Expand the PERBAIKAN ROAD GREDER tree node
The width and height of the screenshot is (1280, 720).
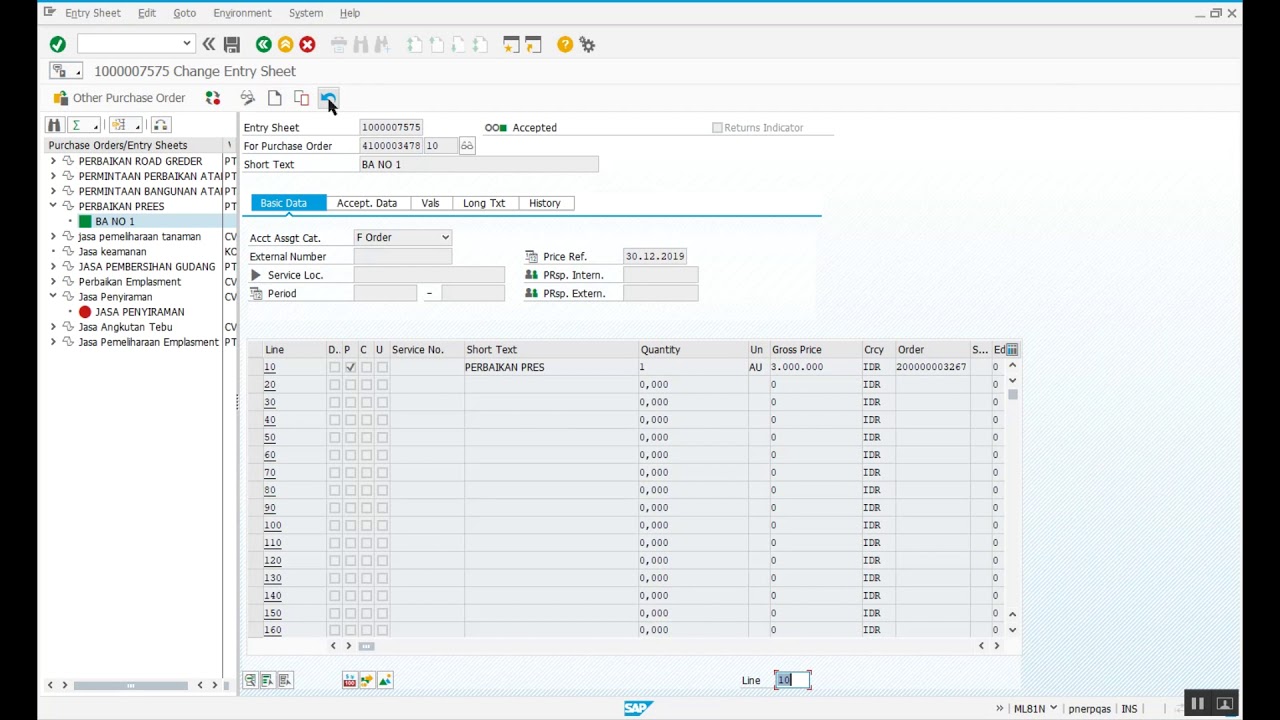pos(53,161)
